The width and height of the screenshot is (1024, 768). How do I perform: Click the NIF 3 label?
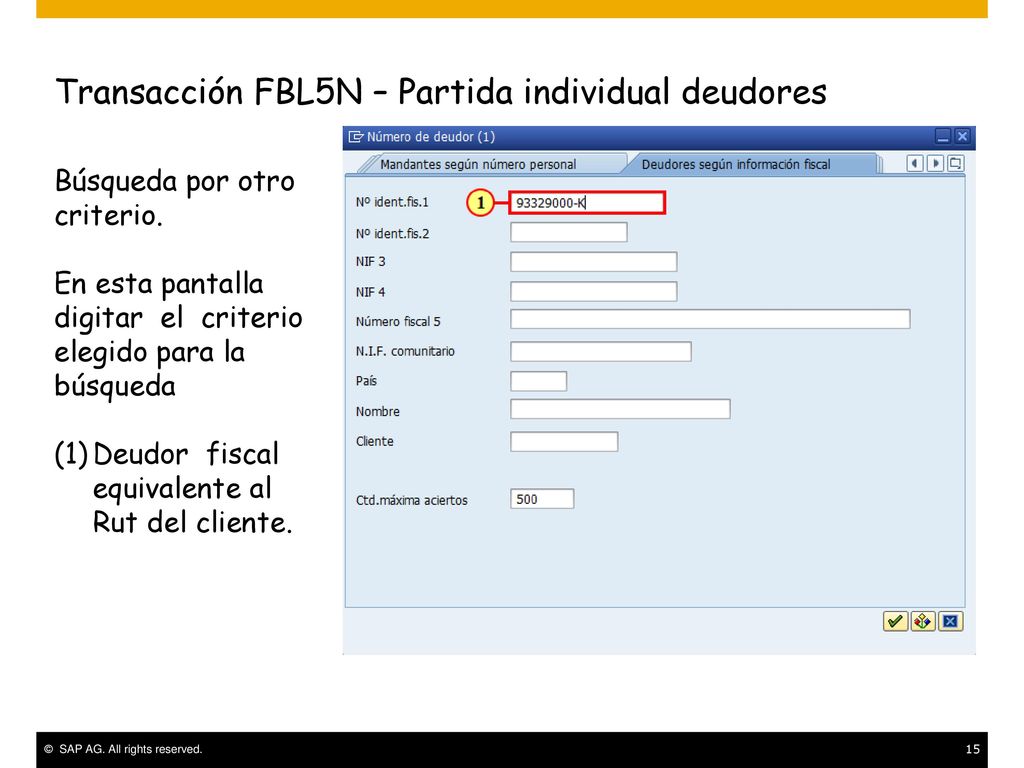(x=370, y=262)
